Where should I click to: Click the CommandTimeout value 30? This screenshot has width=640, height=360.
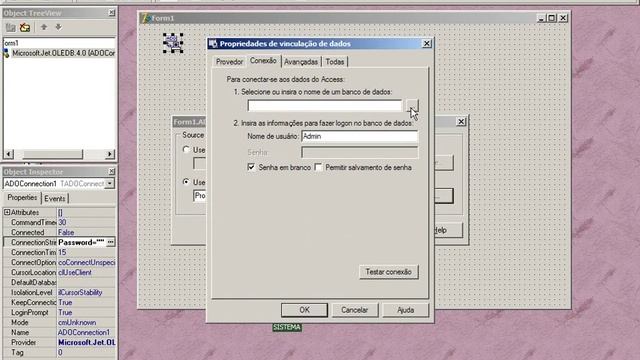pos(86,222)
